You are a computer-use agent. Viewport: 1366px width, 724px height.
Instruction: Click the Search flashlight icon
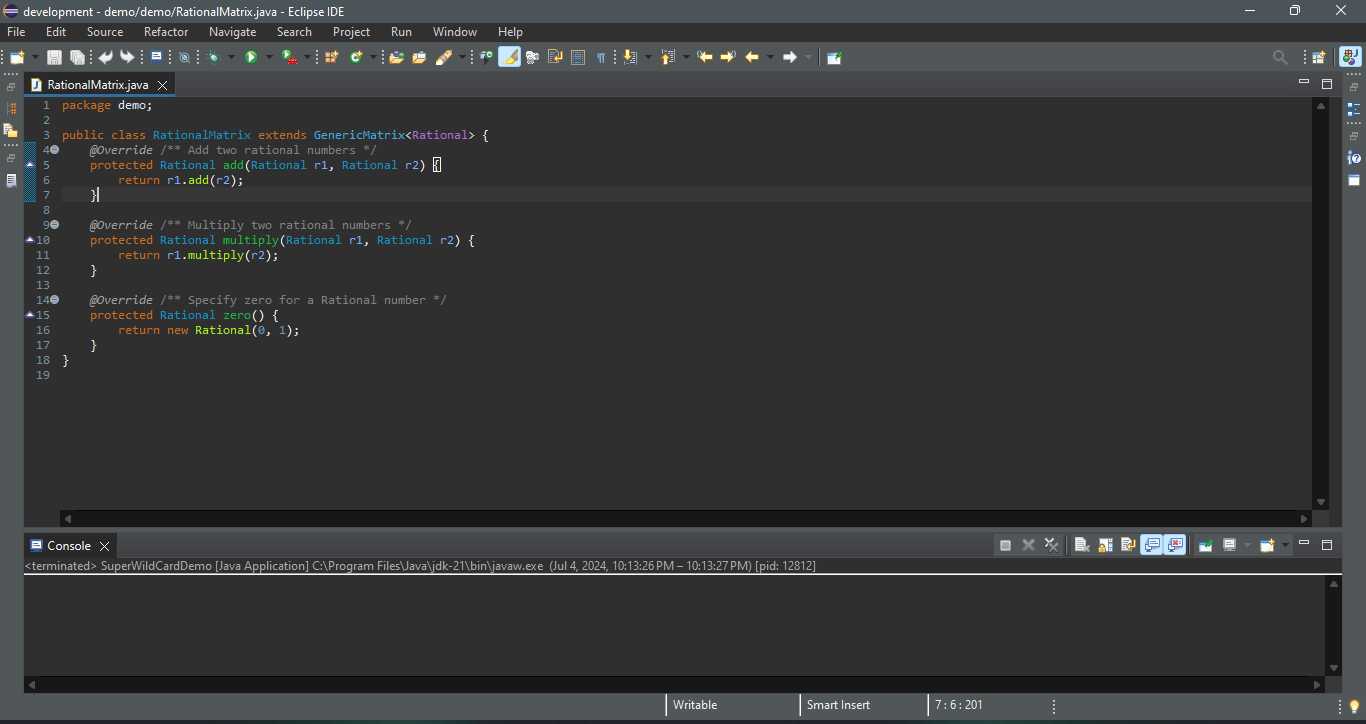pyautogui.click(x=444, y=58)
